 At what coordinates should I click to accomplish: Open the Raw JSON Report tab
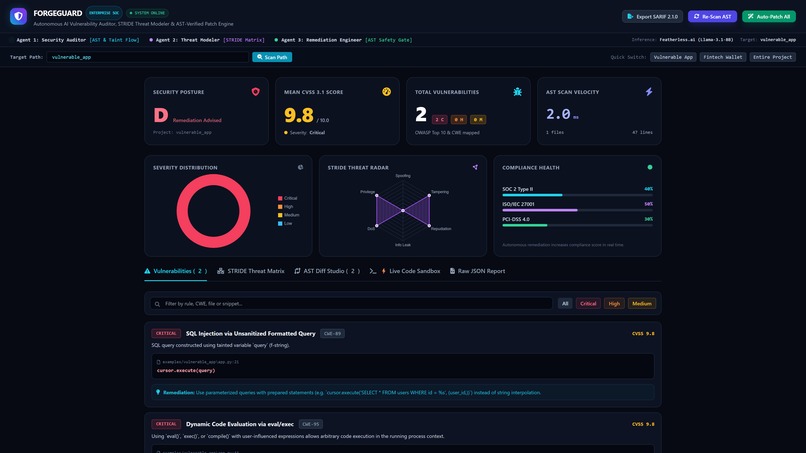click(478, 271)
